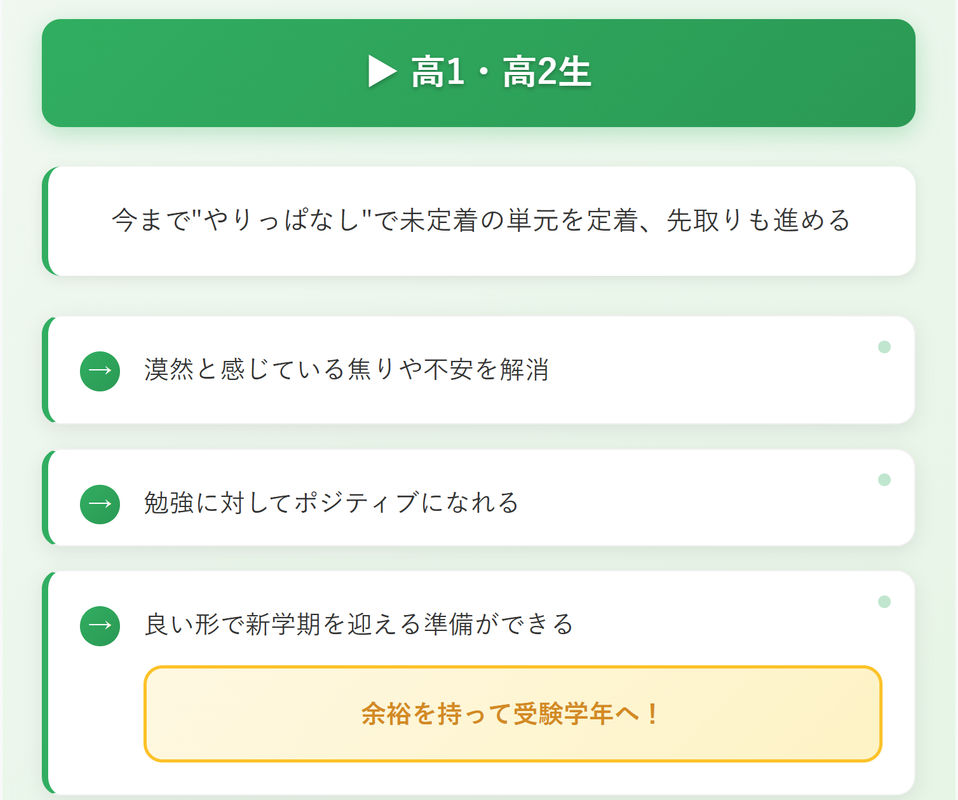Select the text 漠然と感じている焦りや不安を解消
This screenshot has width=958, height=800.
(346, 370)
